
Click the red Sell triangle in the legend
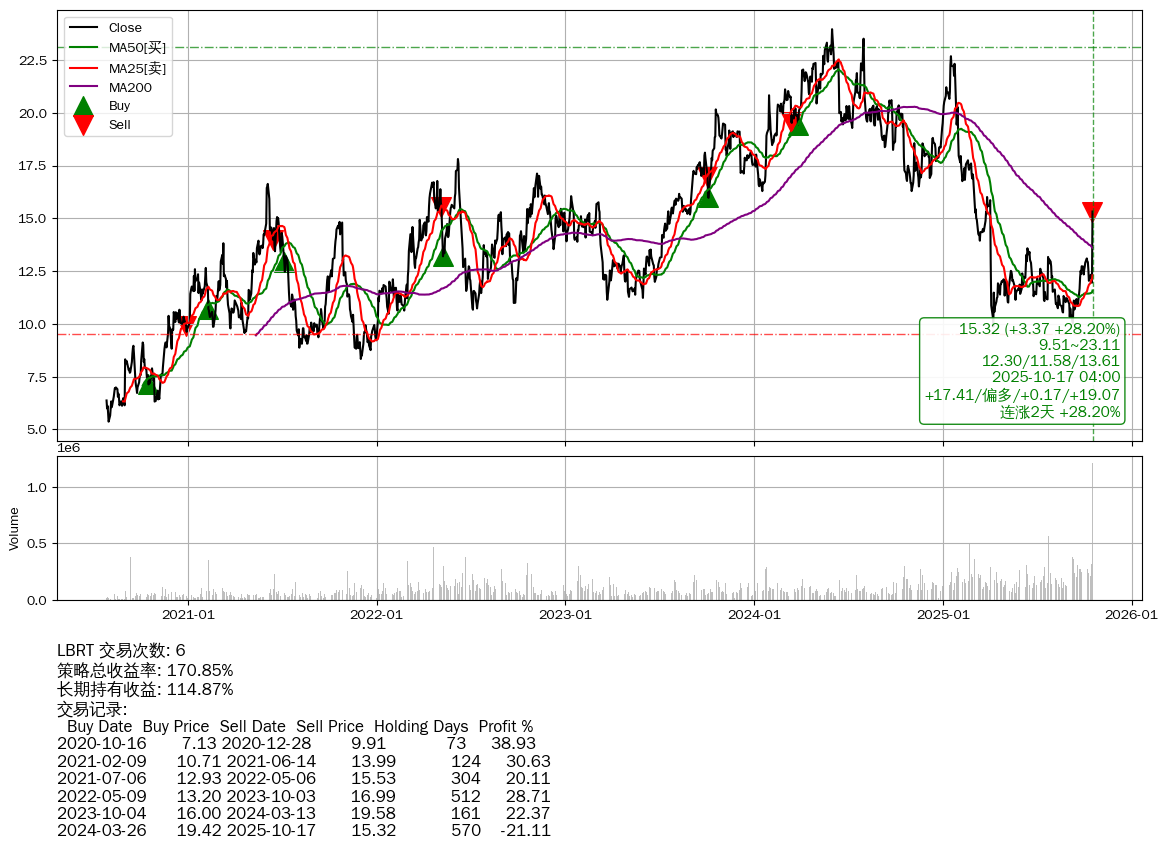coord(84,125)
